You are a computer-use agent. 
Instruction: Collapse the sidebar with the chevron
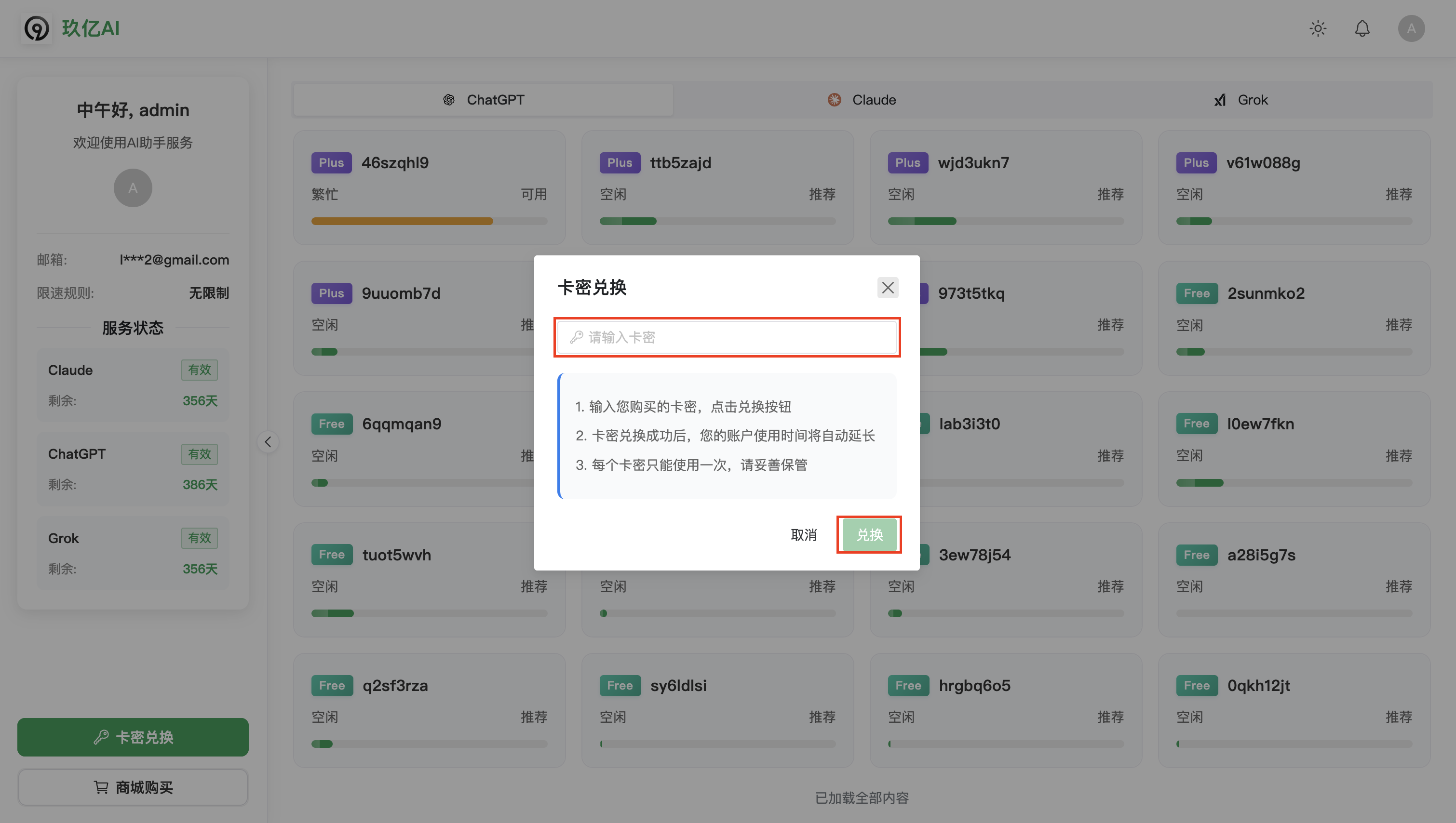click(268, 441)
